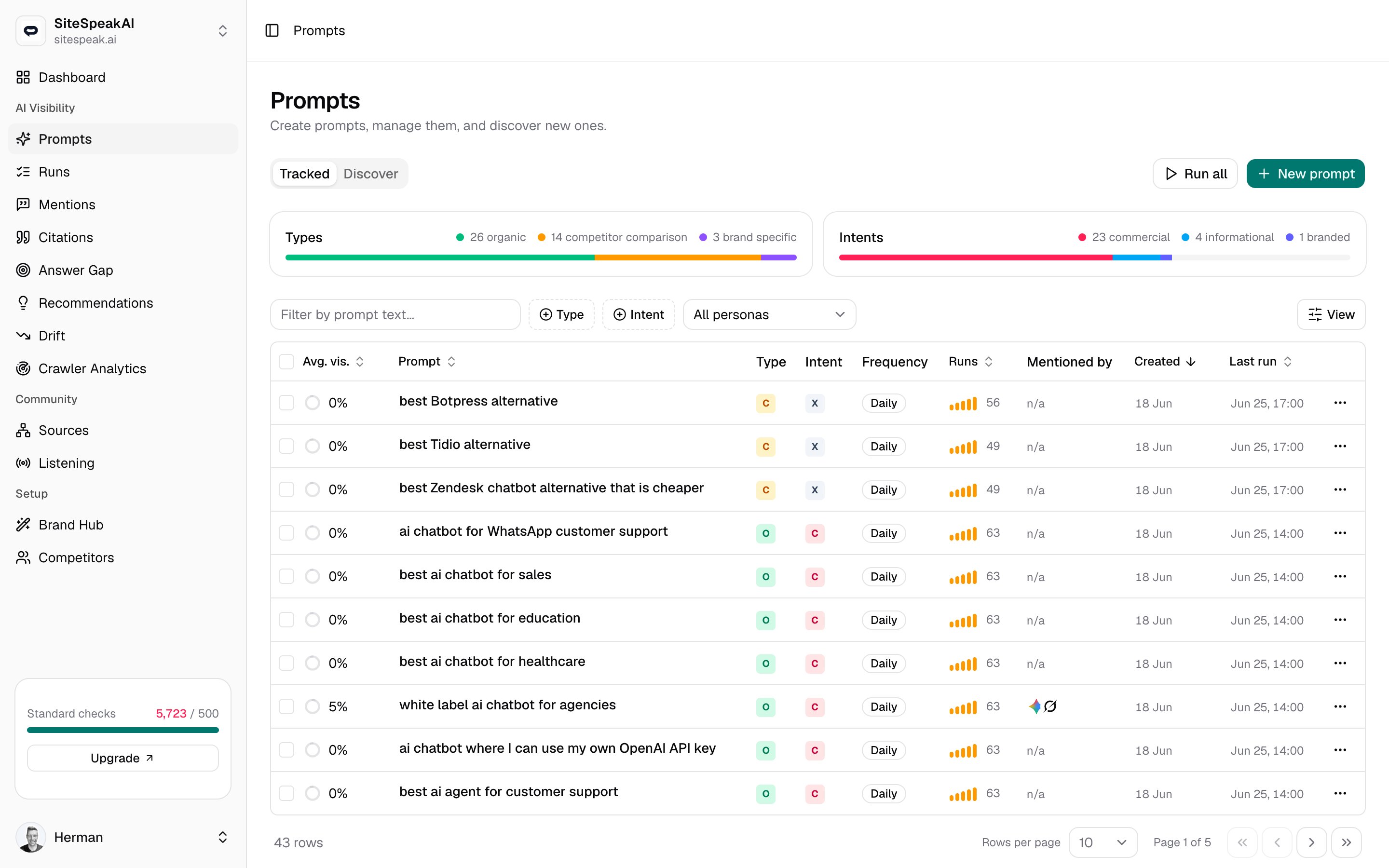The image size is (1389, 868).
Task: Click Gemini icon in white label row
Action: tap(1035, 706)
